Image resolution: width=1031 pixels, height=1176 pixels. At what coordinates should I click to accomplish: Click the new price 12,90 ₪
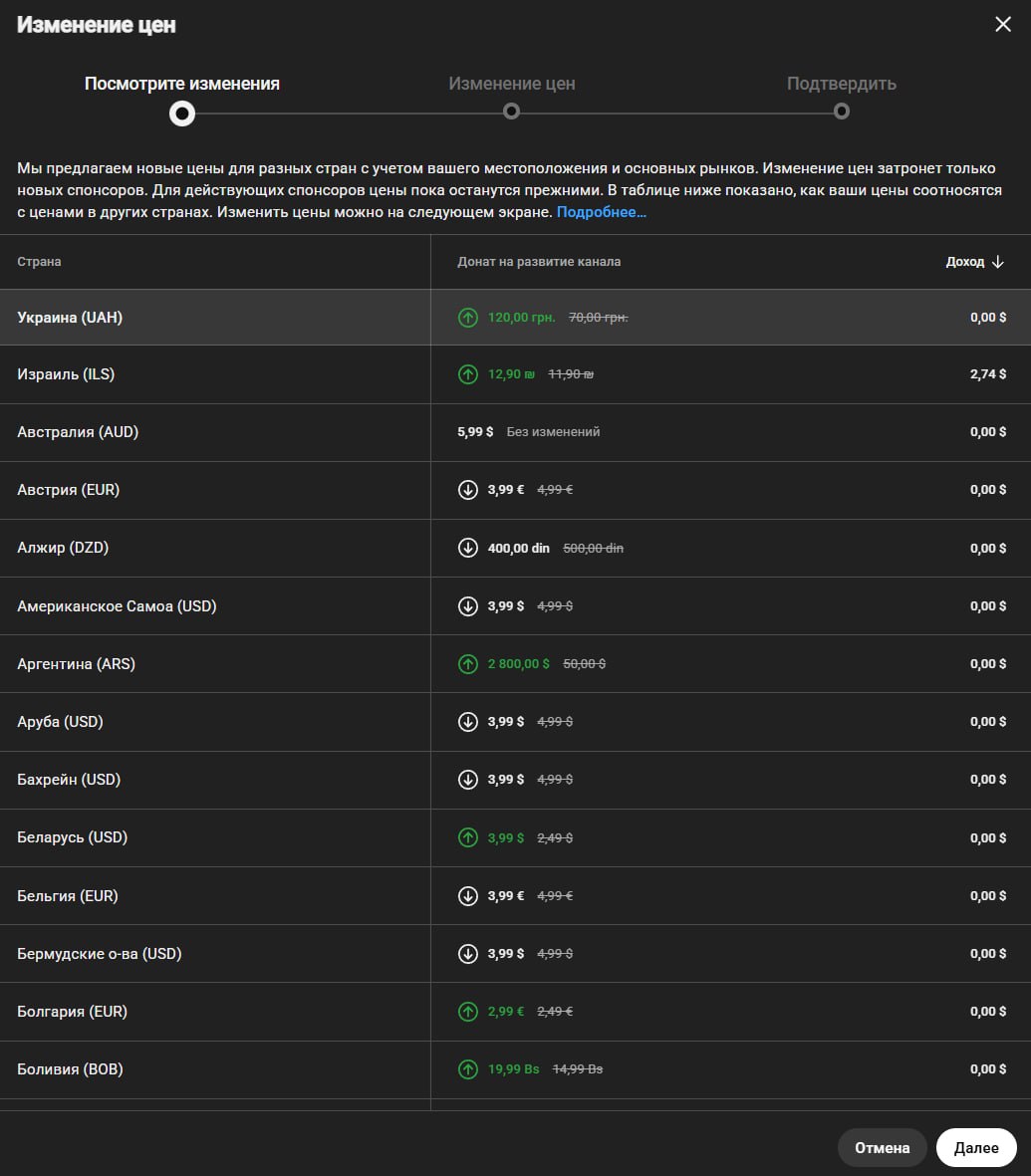coord(511,374)
